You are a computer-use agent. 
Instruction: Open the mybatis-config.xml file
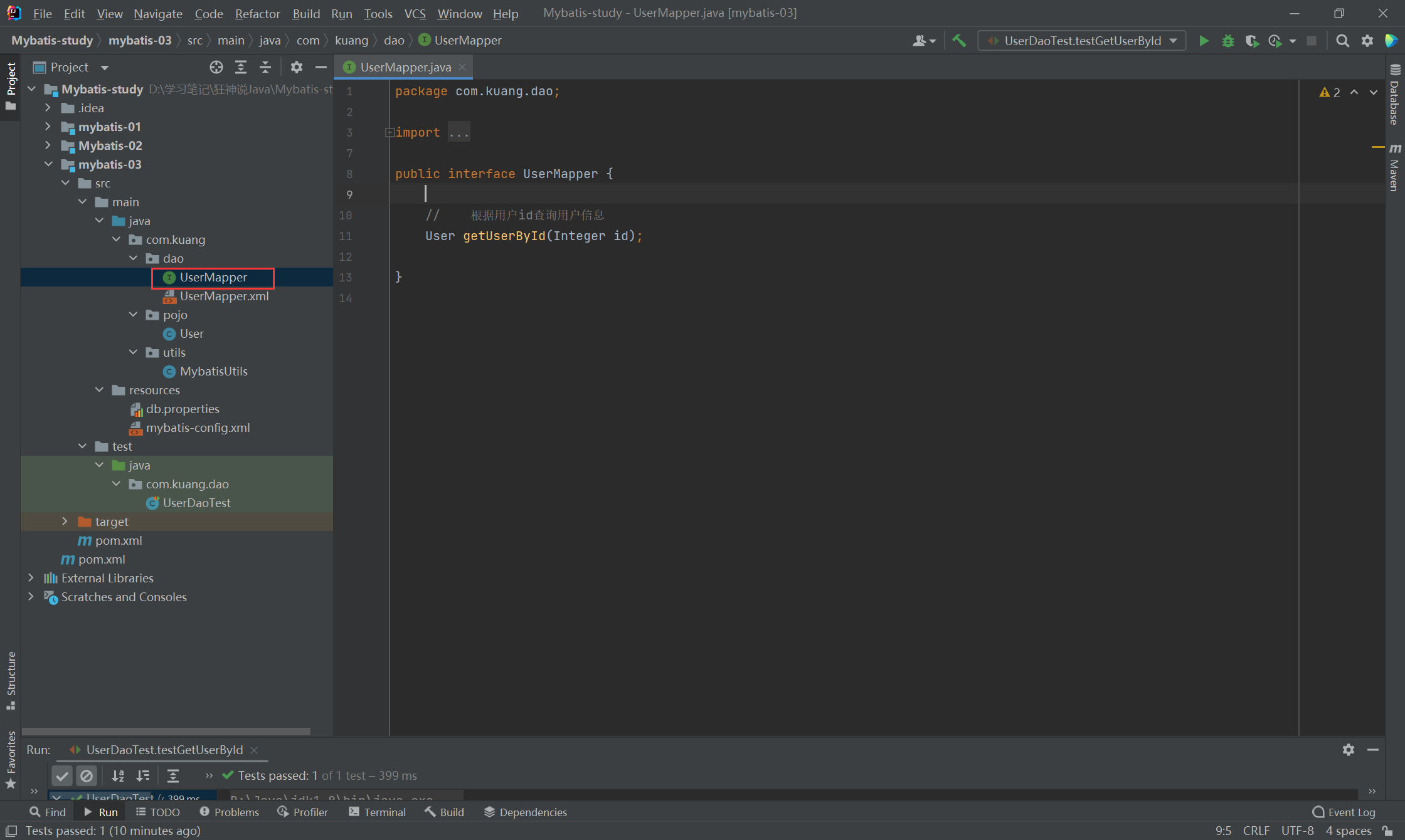click(x=198, y=428)
